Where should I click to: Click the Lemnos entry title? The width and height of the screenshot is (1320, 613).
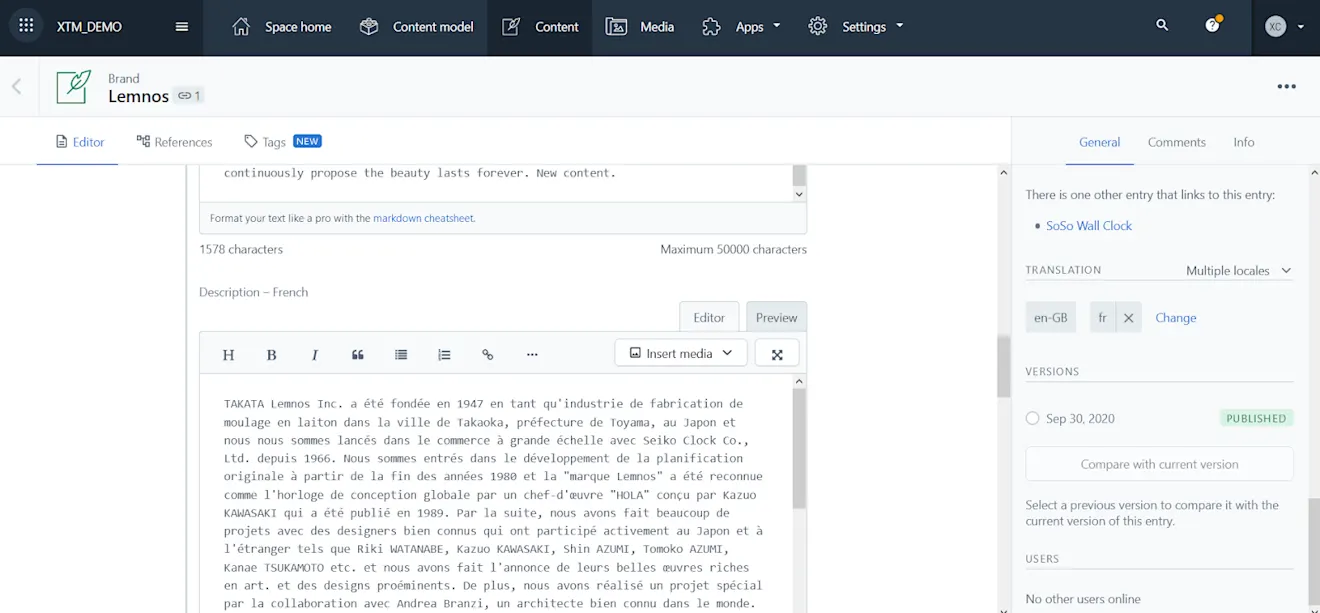(x=138, y=96)
